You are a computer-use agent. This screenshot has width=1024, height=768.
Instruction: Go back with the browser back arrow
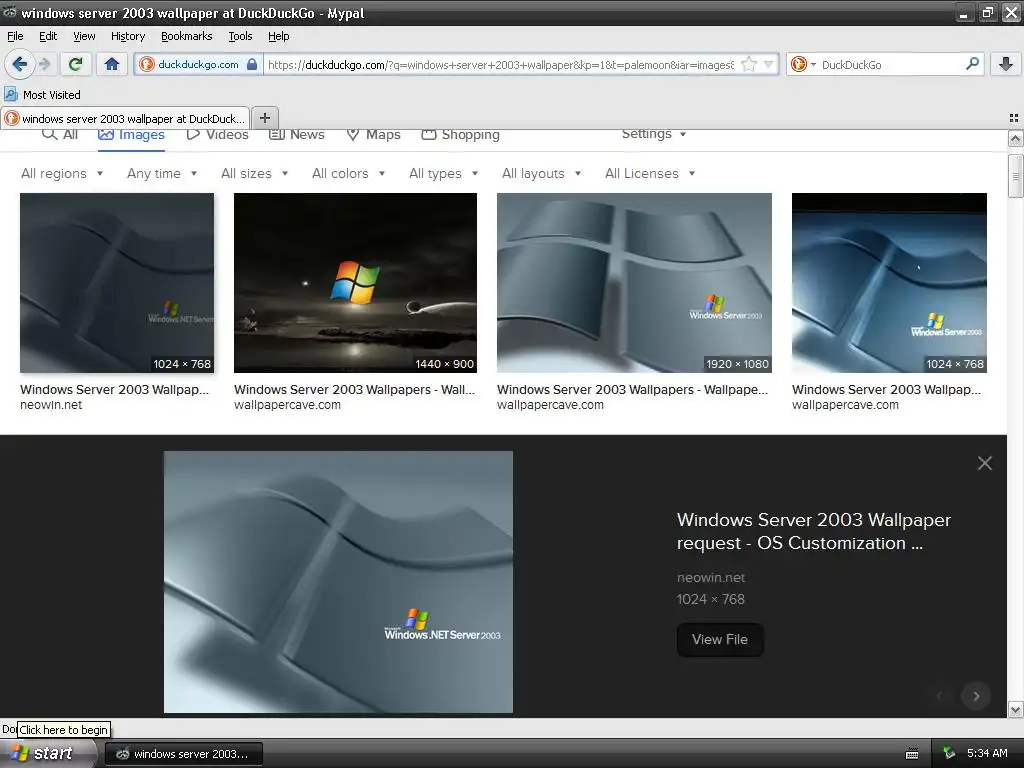pyautogui.click(x=19, y=64)
